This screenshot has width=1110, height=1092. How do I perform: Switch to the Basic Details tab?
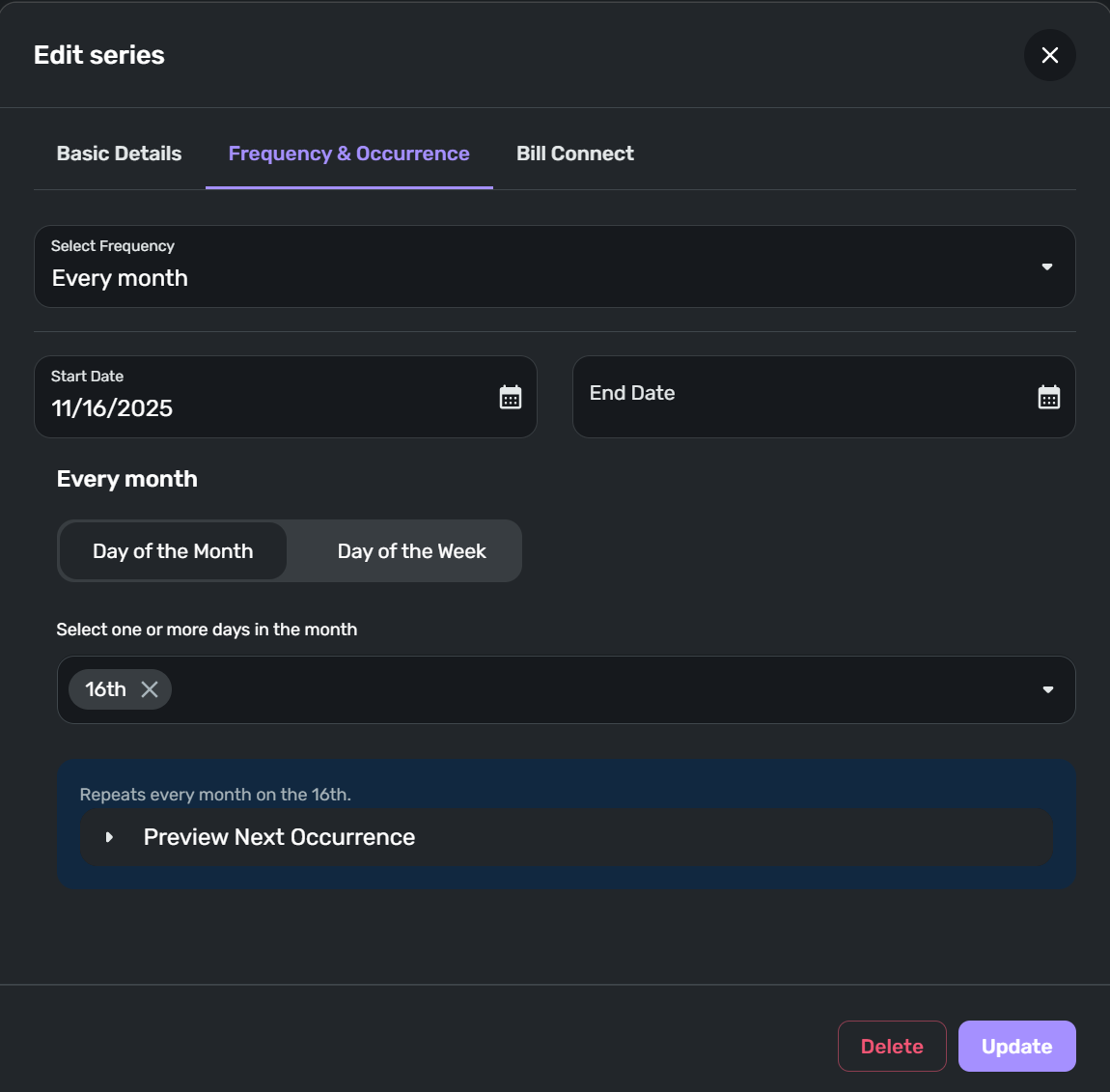coord(119,154)
